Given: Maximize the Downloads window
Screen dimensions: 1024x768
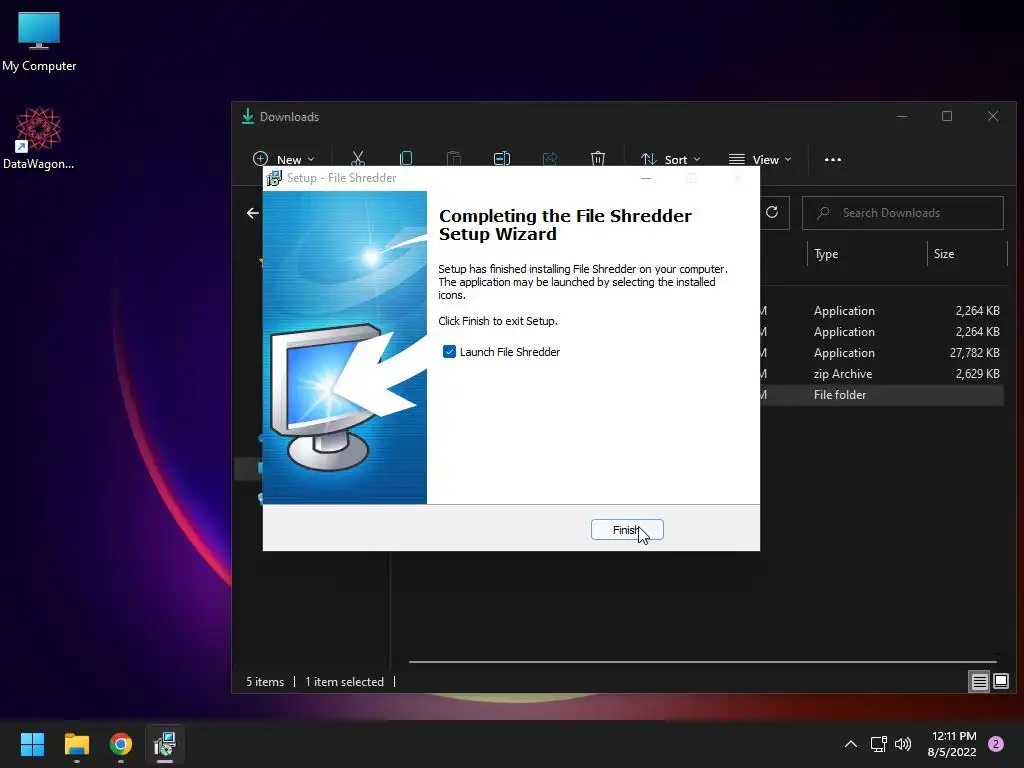Looking at the screenshot, I should (947, 116).
